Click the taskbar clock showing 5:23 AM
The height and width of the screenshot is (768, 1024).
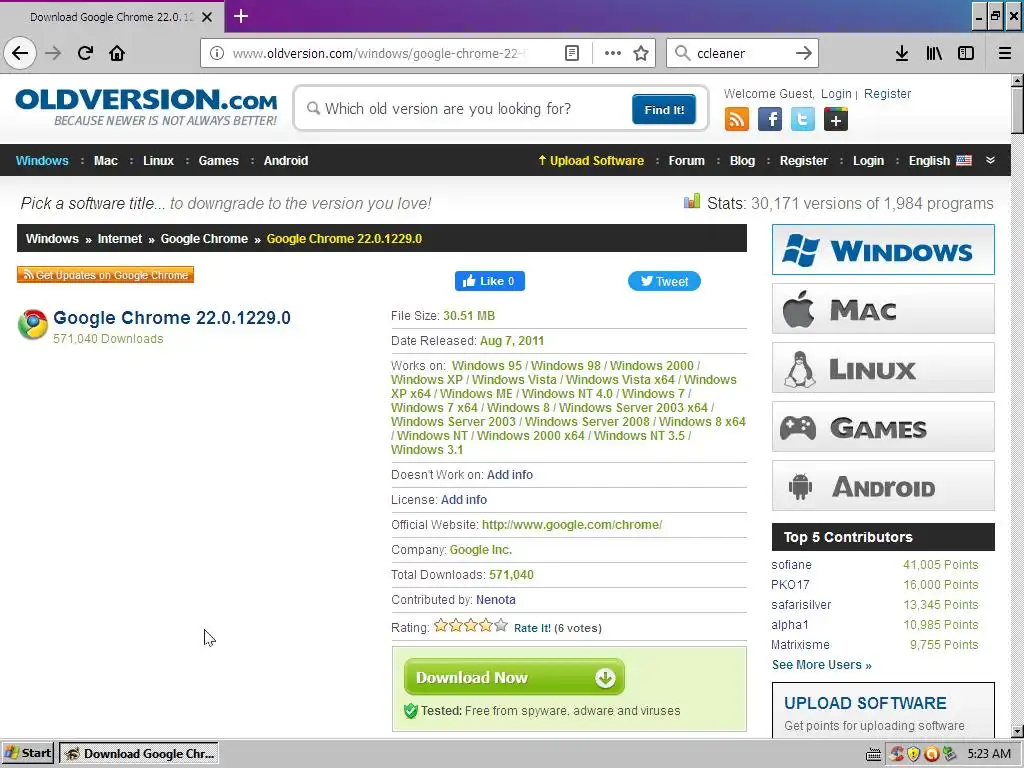tap(989, 754)
